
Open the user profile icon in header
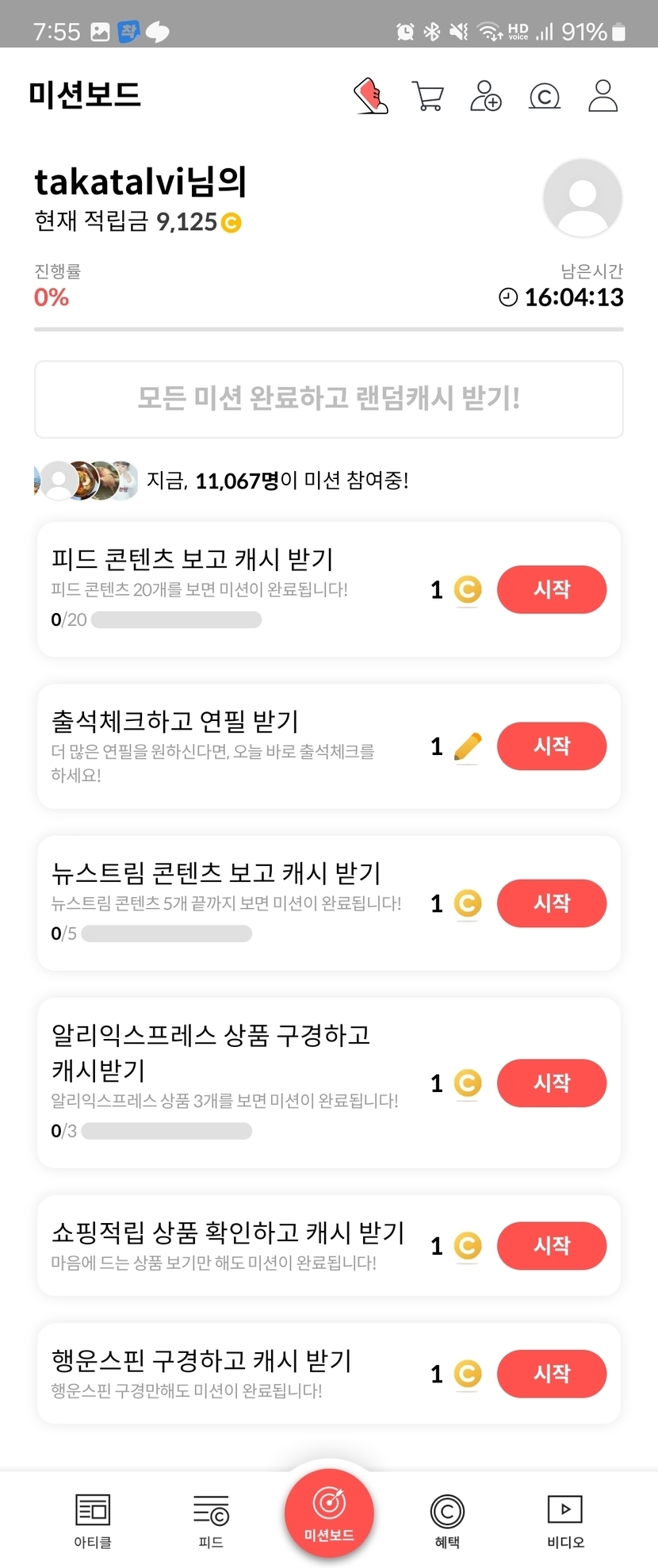603,96
